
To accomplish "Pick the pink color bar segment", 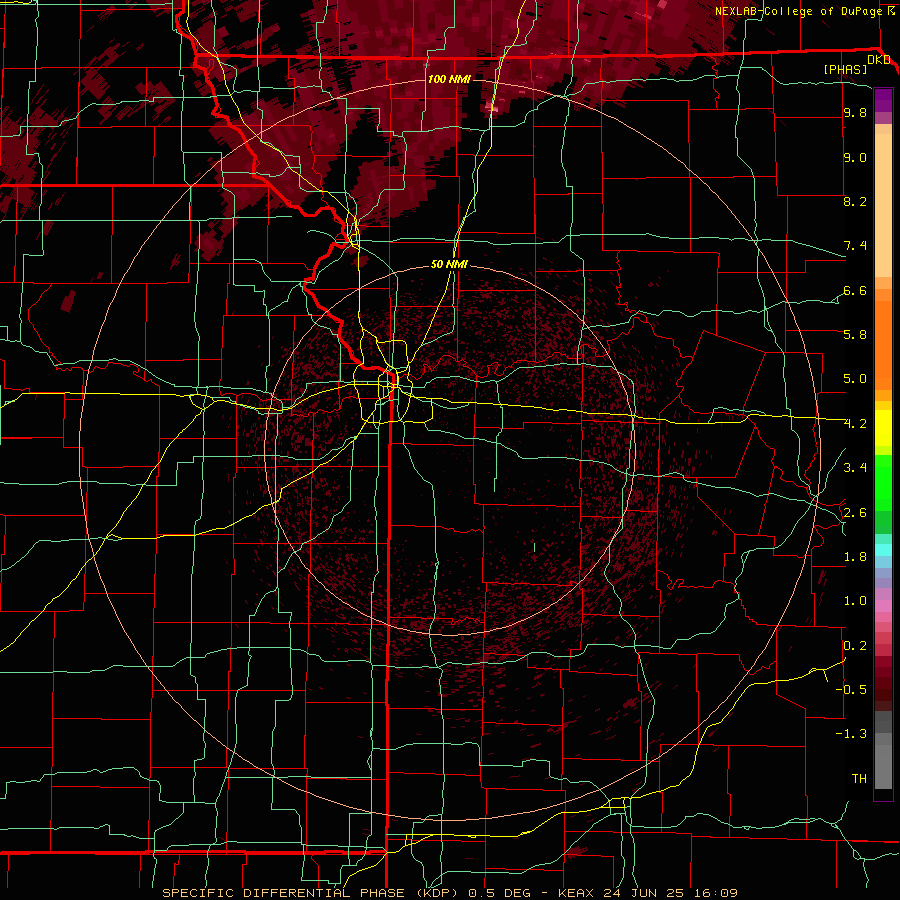I will point(883,606).
